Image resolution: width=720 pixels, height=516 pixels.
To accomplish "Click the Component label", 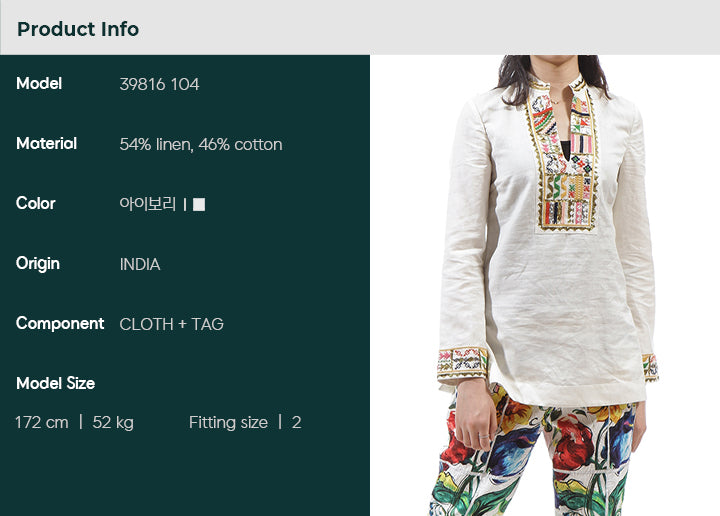I will coord(60,324).
